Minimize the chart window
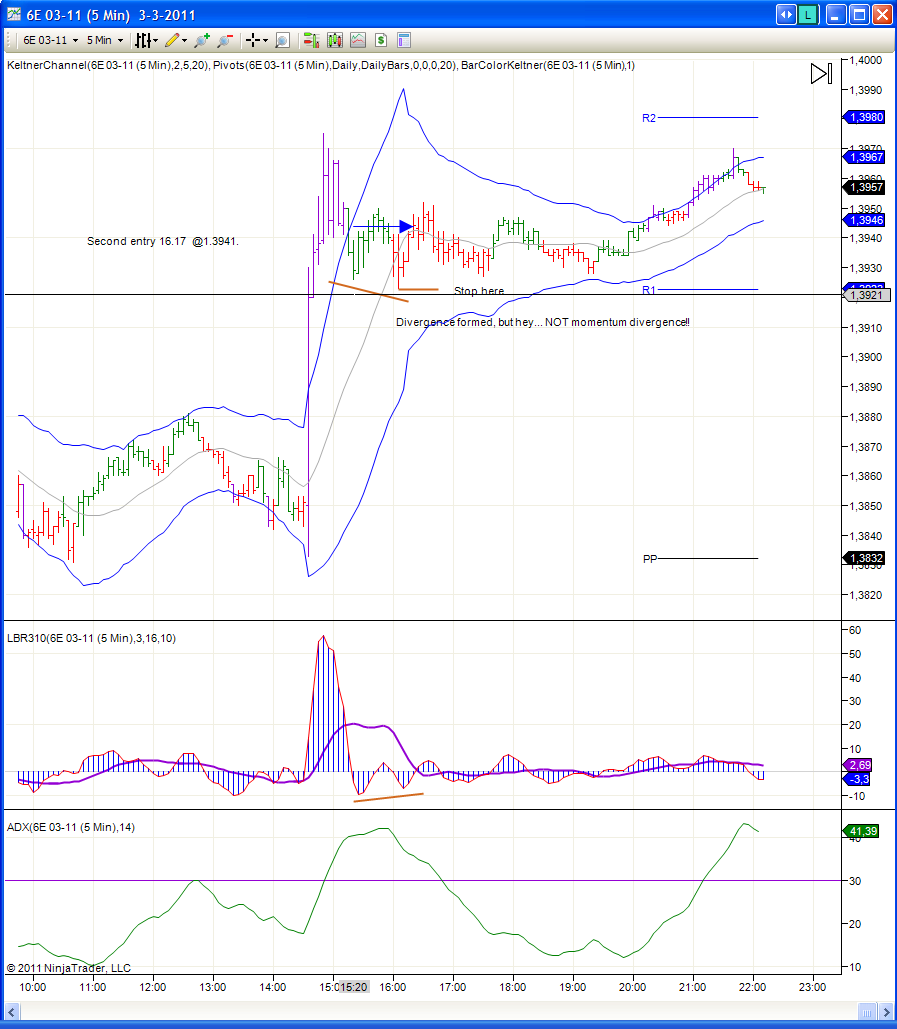Image resolution: width=897 pixels, height=1029 pixels. click(x=835, y=14)
